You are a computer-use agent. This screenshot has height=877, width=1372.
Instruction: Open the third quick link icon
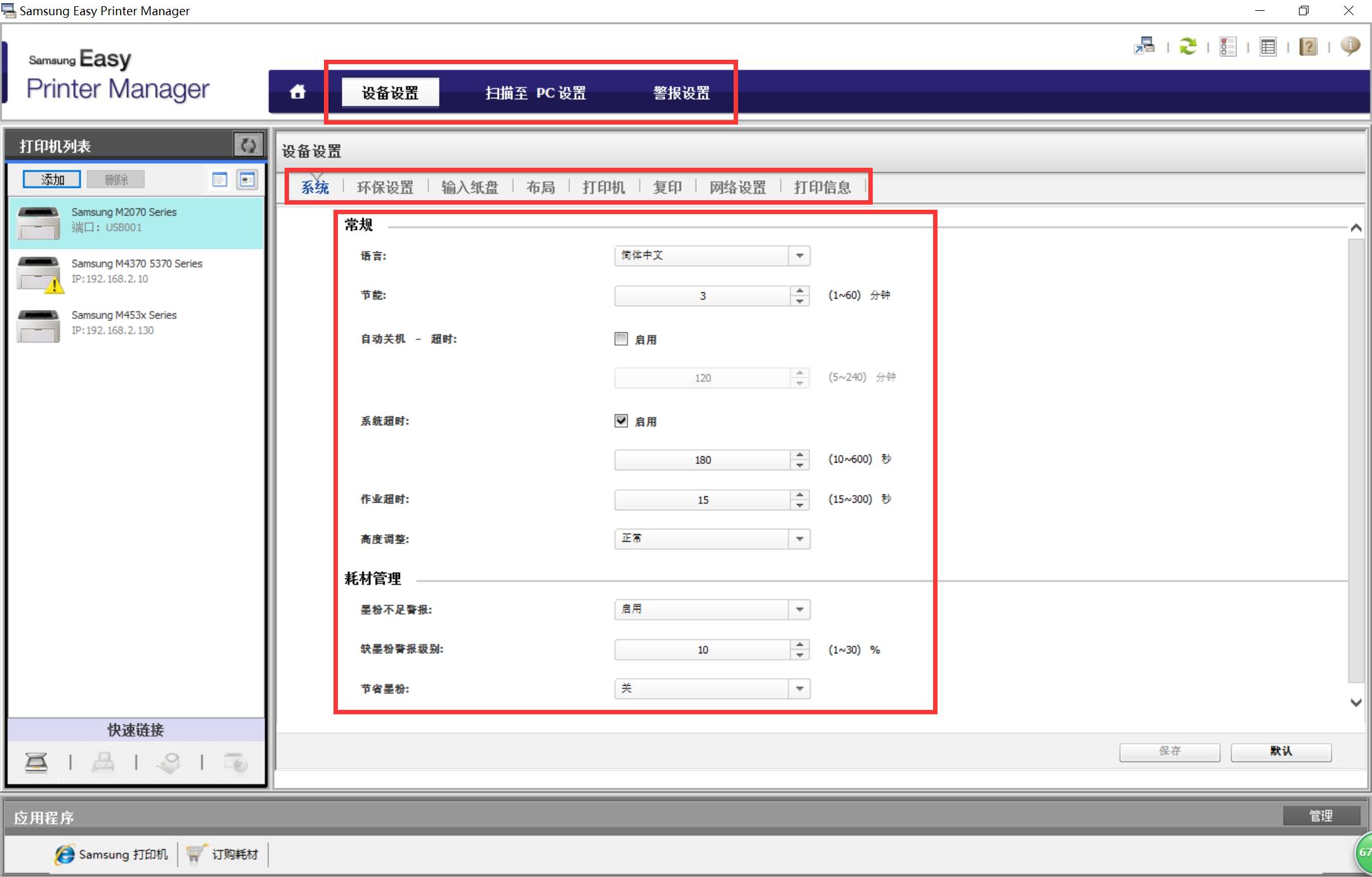tap(169, 761)
